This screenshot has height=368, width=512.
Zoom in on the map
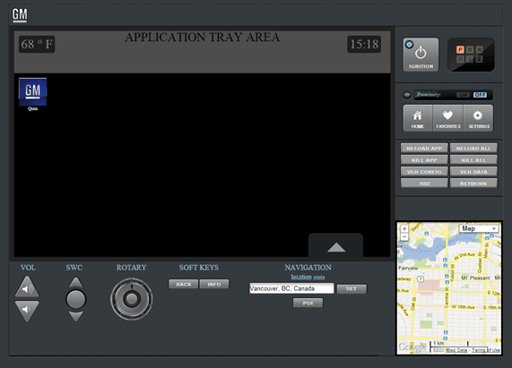pyautogui.click(x=404, y=229)
